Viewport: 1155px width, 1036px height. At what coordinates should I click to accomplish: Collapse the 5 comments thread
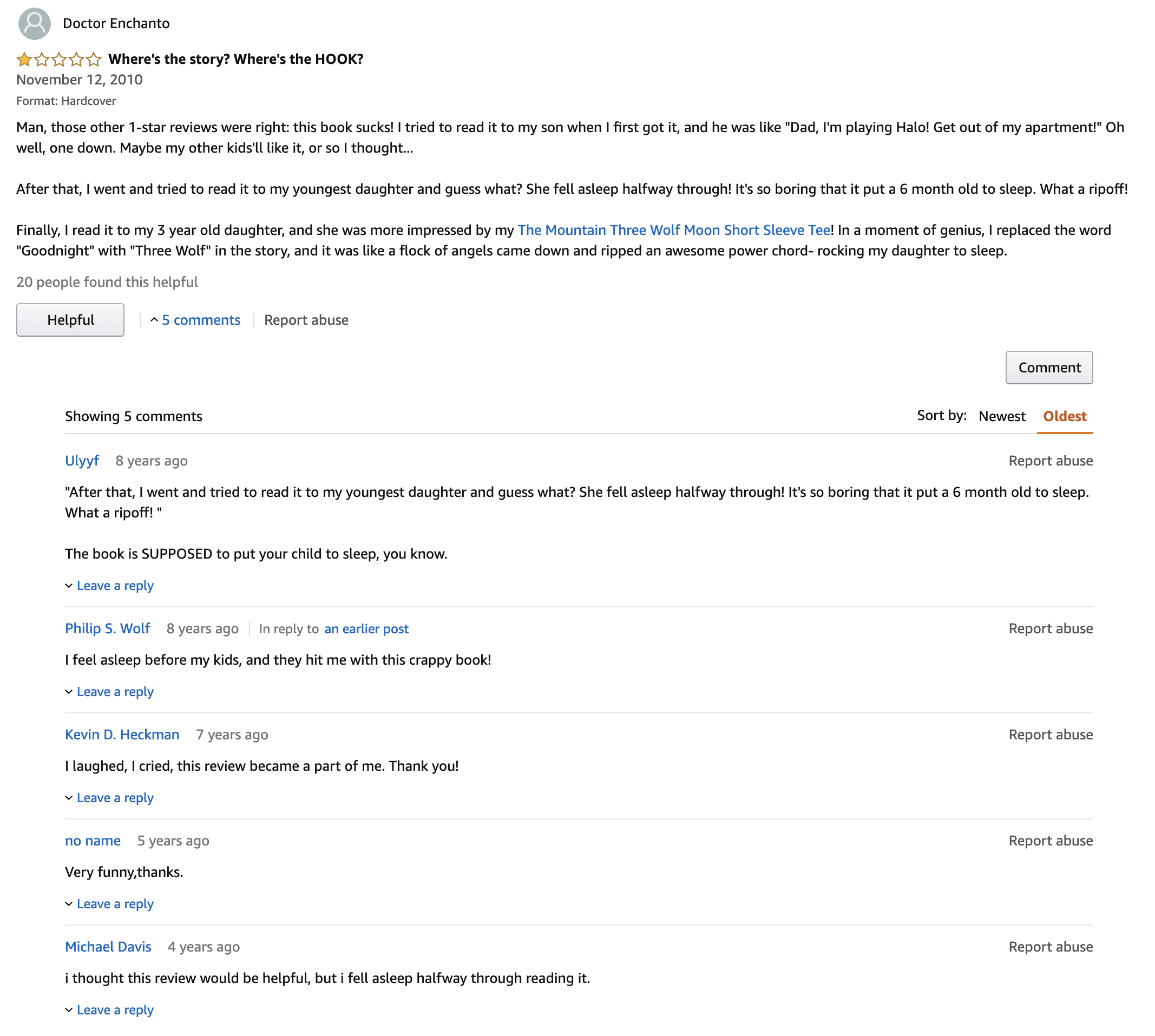[x=195, y=320]
